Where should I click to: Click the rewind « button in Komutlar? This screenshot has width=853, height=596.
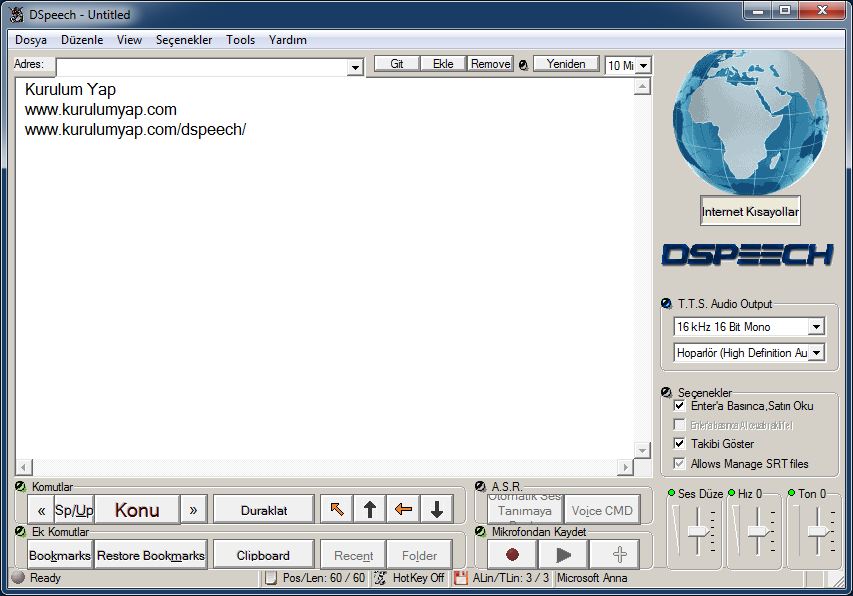click(41, 510)
